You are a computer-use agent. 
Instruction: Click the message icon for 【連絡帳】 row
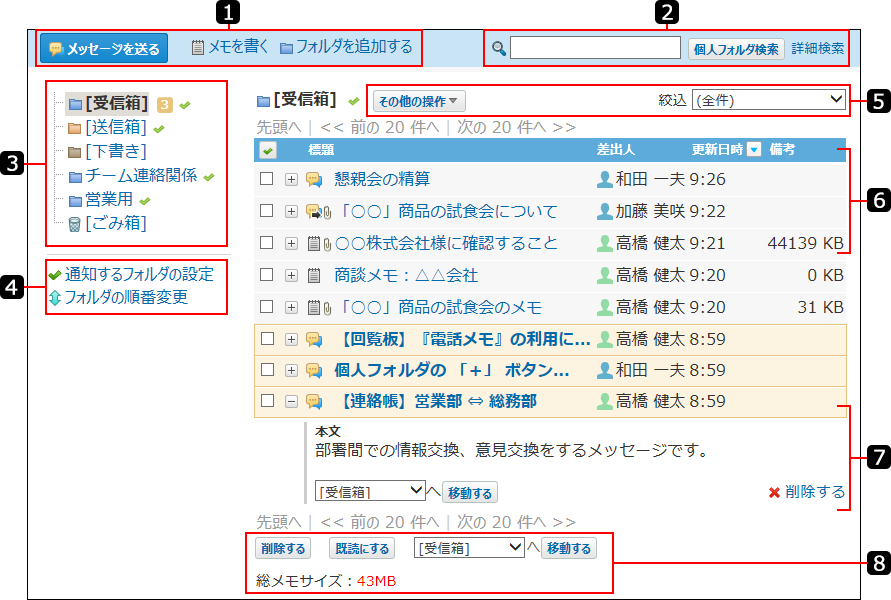(x=314, y=402)
